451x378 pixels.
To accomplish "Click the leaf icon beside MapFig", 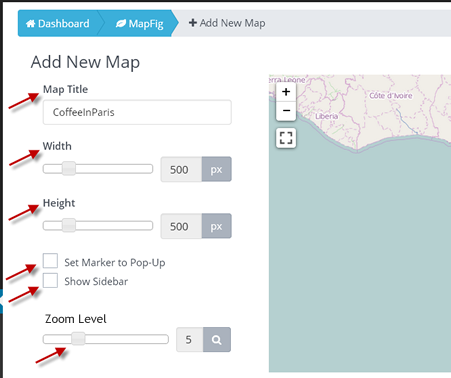I will click(121, 23).
